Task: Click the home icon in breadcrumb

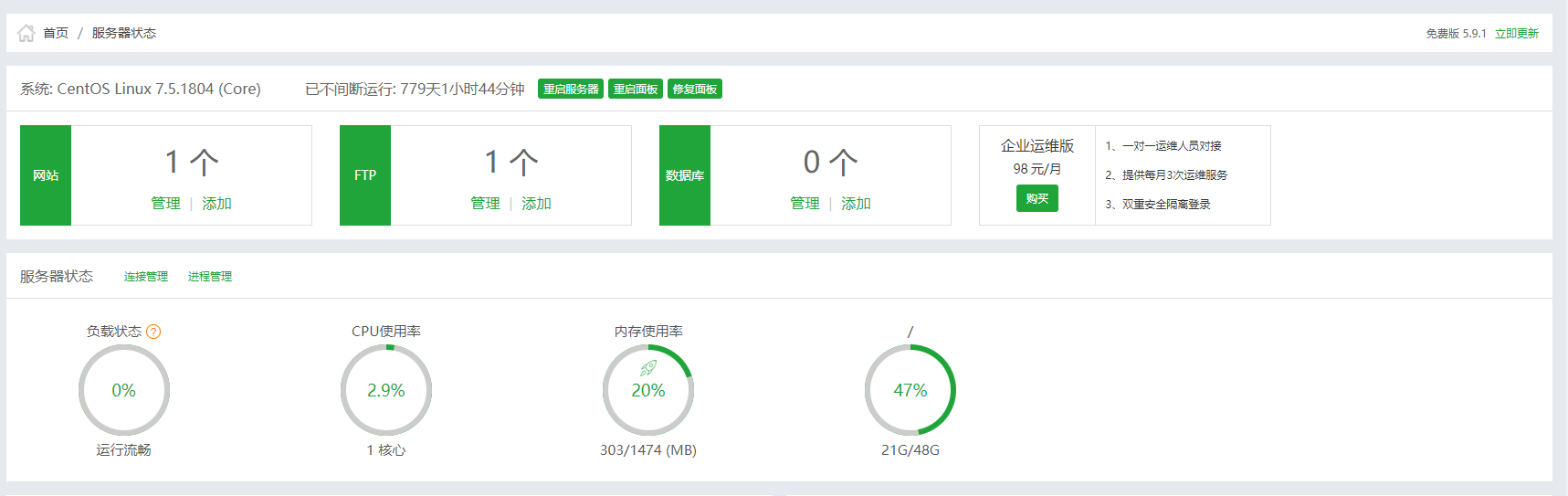Action: (x=26, y=33)
